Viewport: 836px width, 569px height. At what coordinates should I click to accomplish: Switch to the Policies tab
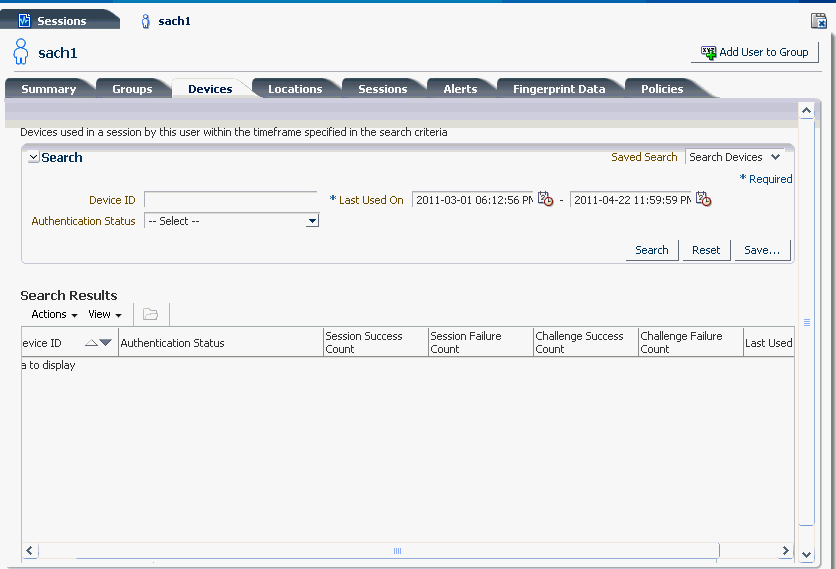(x=662, y=89)
